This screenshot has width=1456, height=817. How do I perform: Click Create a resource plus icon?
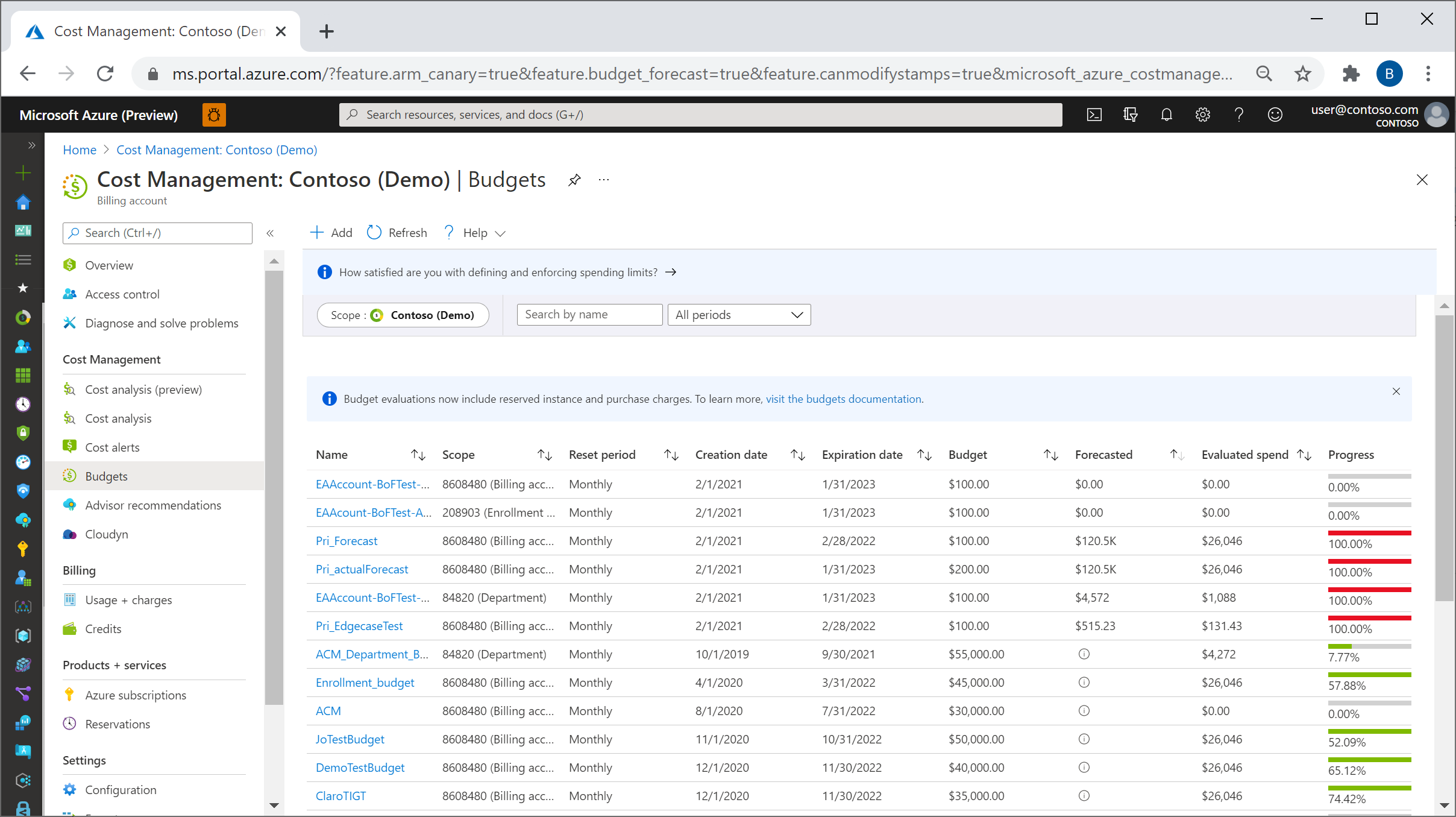(x=22, y=173)
